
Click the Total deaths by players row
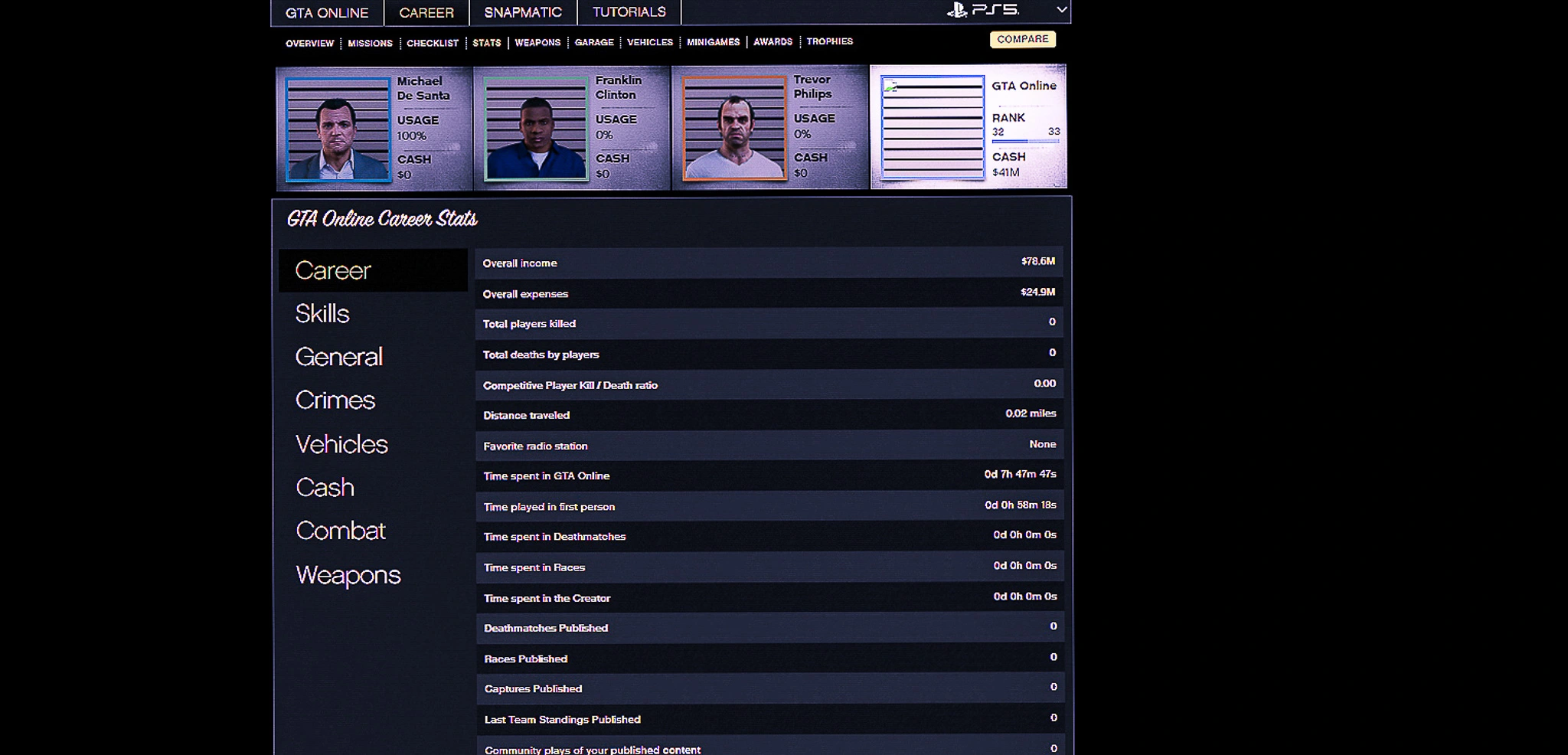click(769, 354)
